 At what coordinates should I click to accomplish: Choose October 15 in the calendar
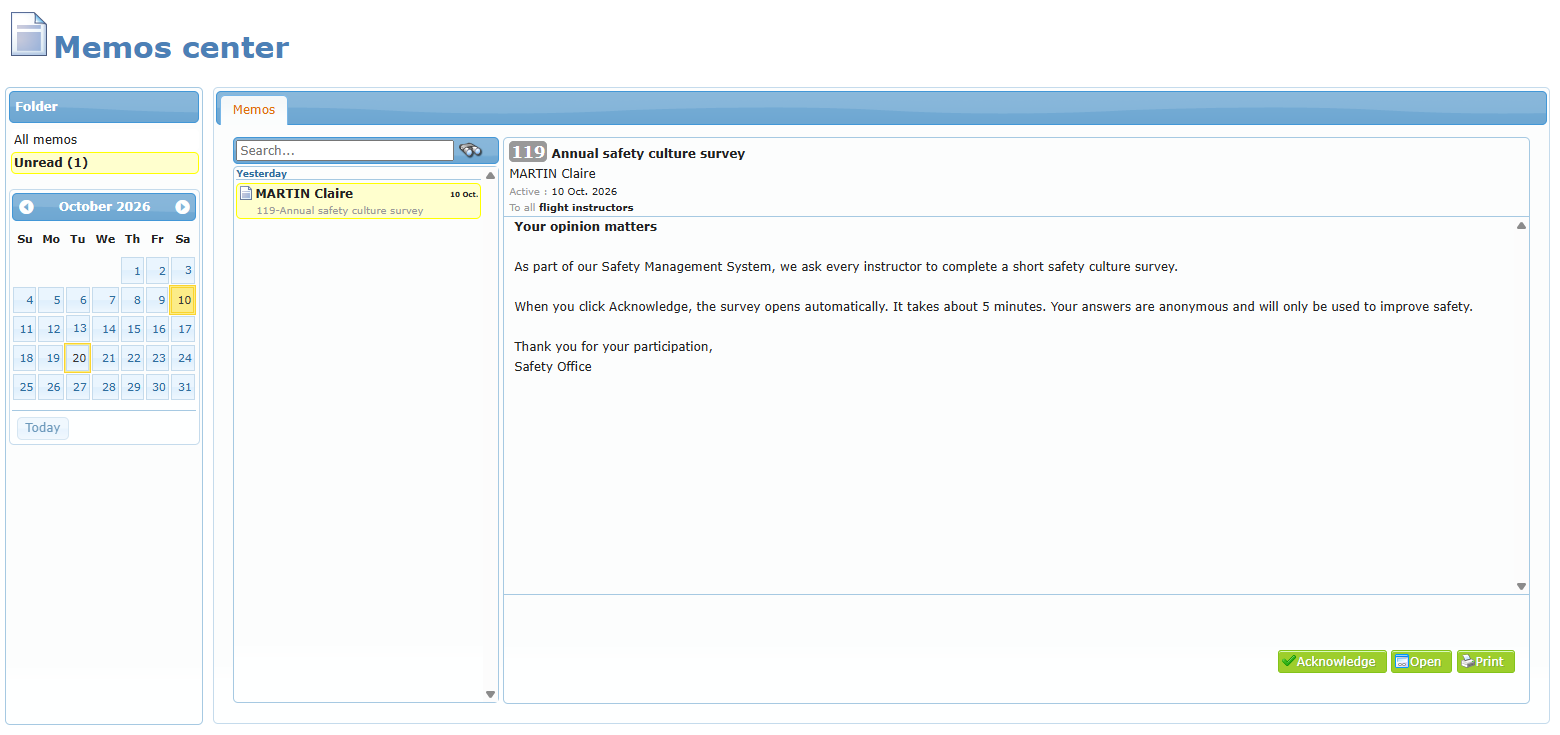point(134,329)
